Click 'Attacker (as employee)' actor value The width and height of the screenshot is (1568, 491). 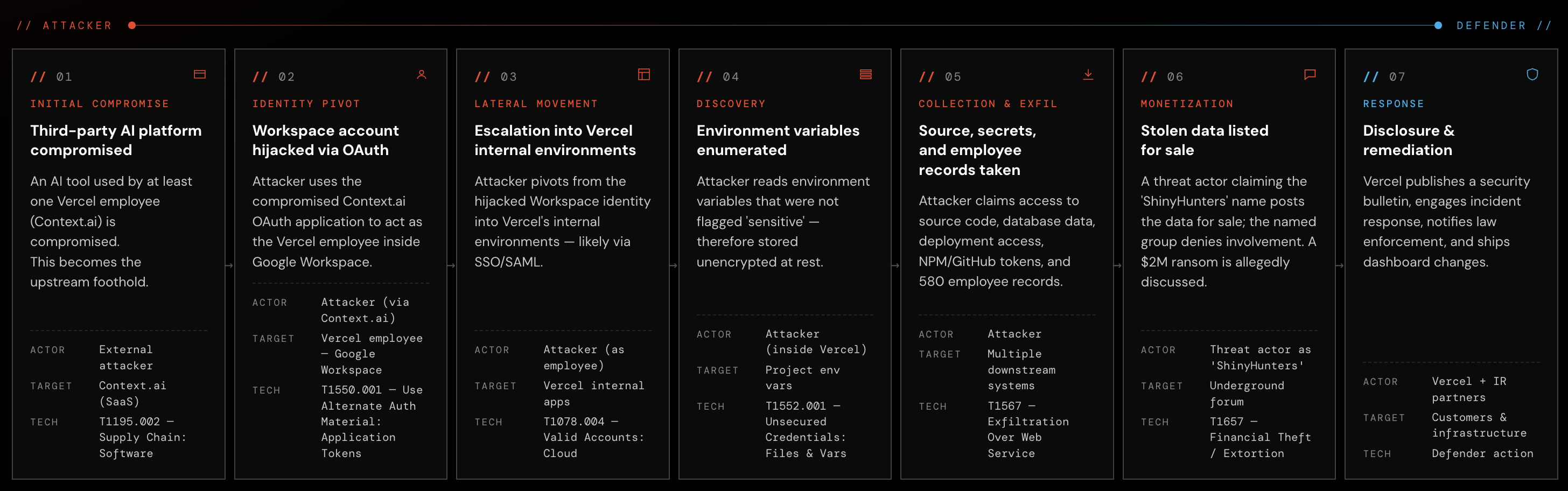click(x=584, y=358)
